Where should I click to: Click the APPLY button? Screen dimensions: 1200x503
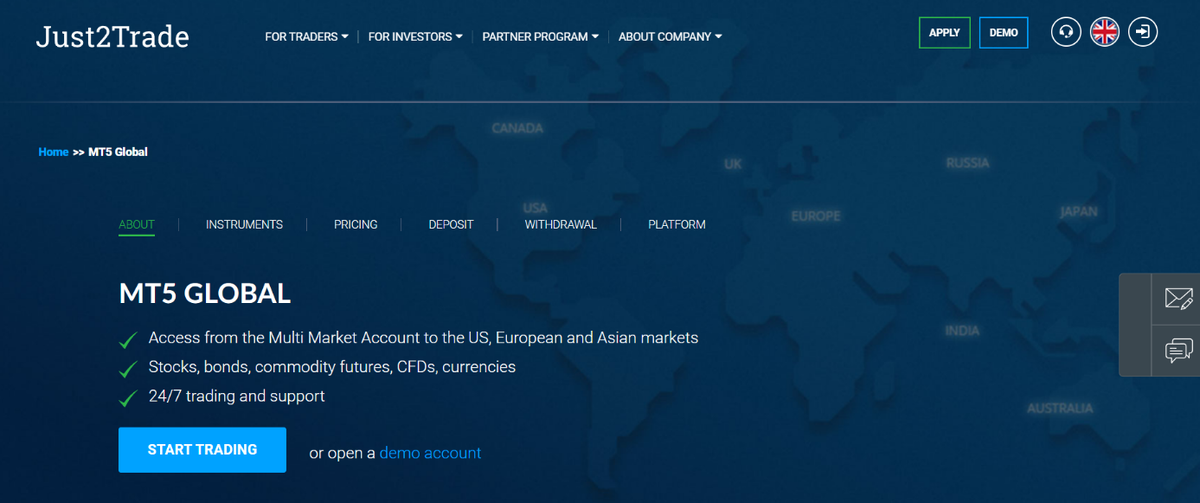click(944, 32)
